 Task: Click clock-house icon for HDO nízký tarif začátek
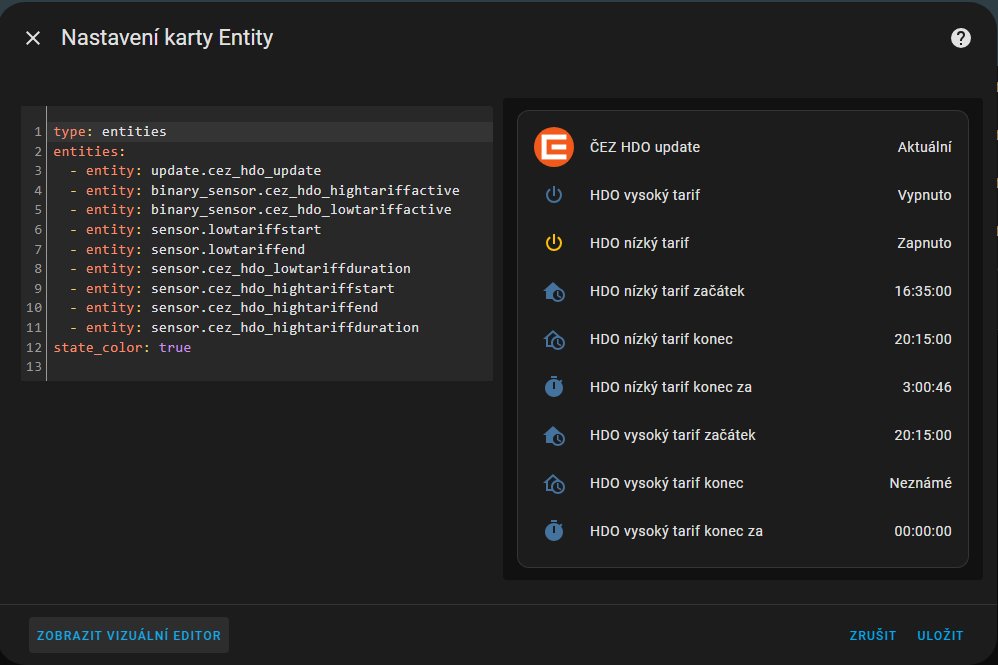554,291
